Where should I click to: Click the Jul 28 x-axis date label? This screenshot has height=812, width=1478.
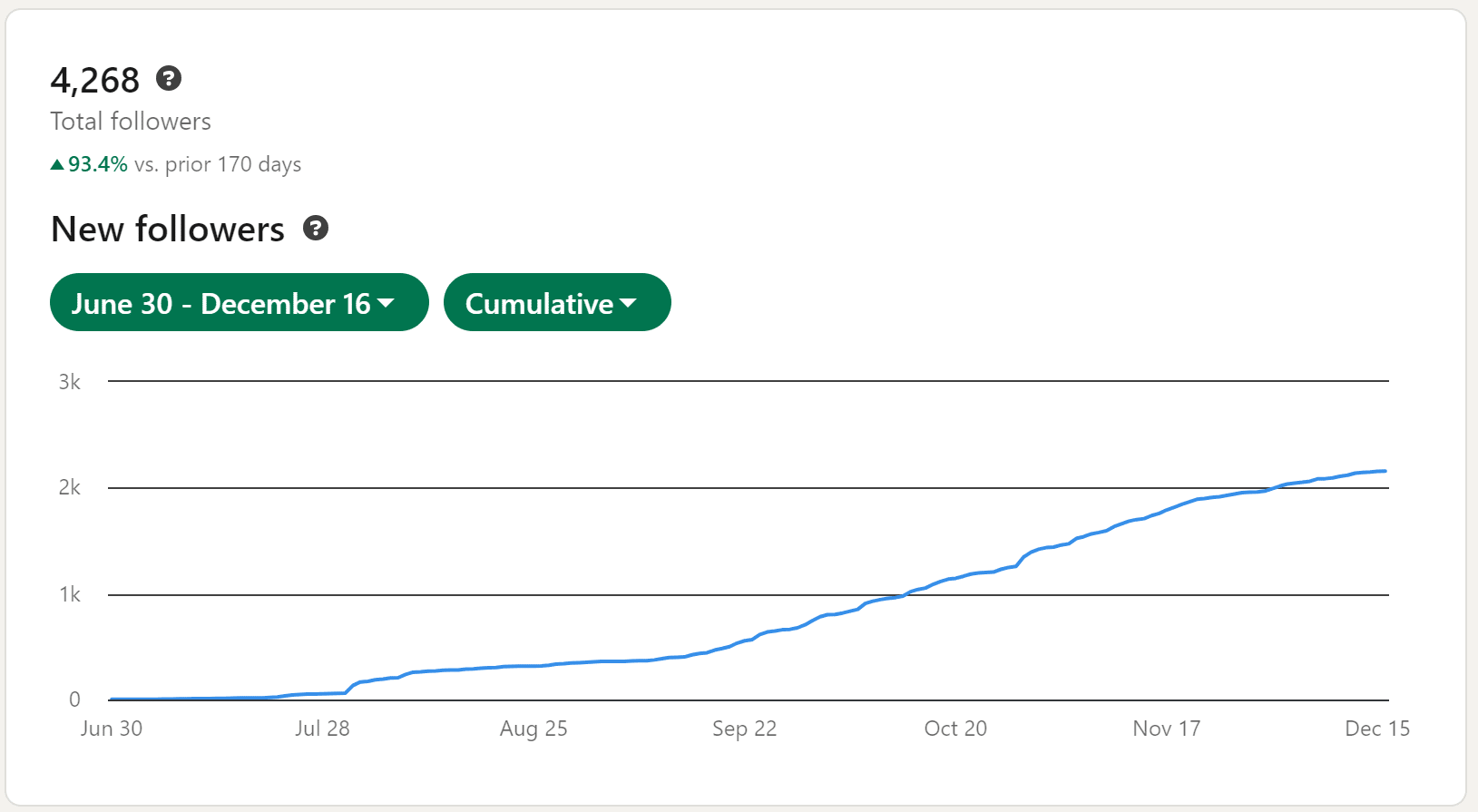click(x=322, y=729)
